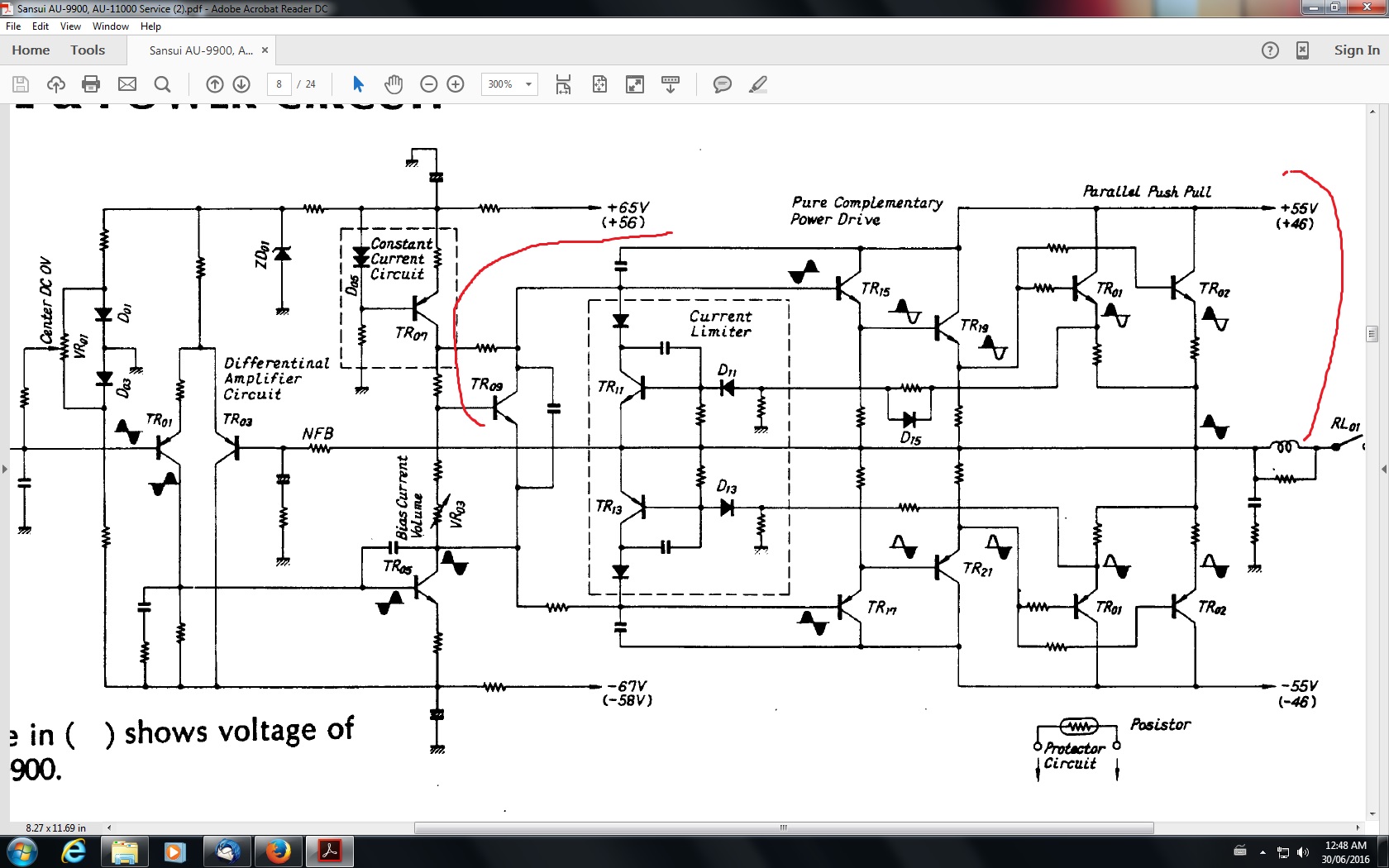Go to next page arrow
The image size is (1389, 868).
click(x=241, y=84)
